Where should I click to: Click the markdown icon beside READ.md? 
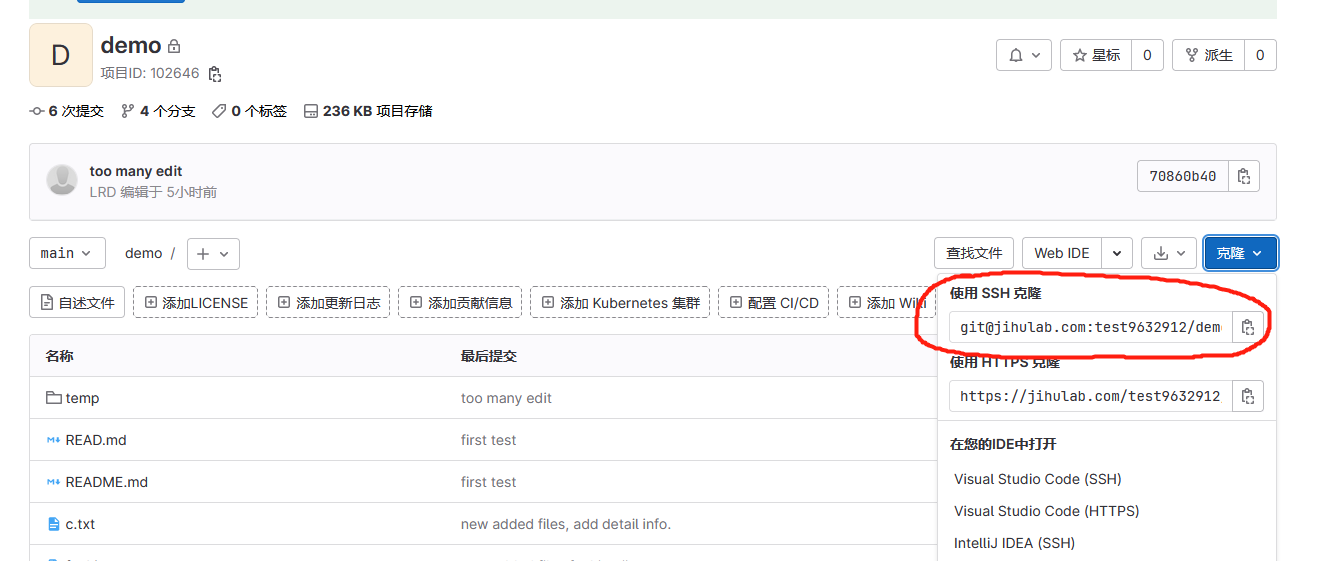tap(54, 440)
